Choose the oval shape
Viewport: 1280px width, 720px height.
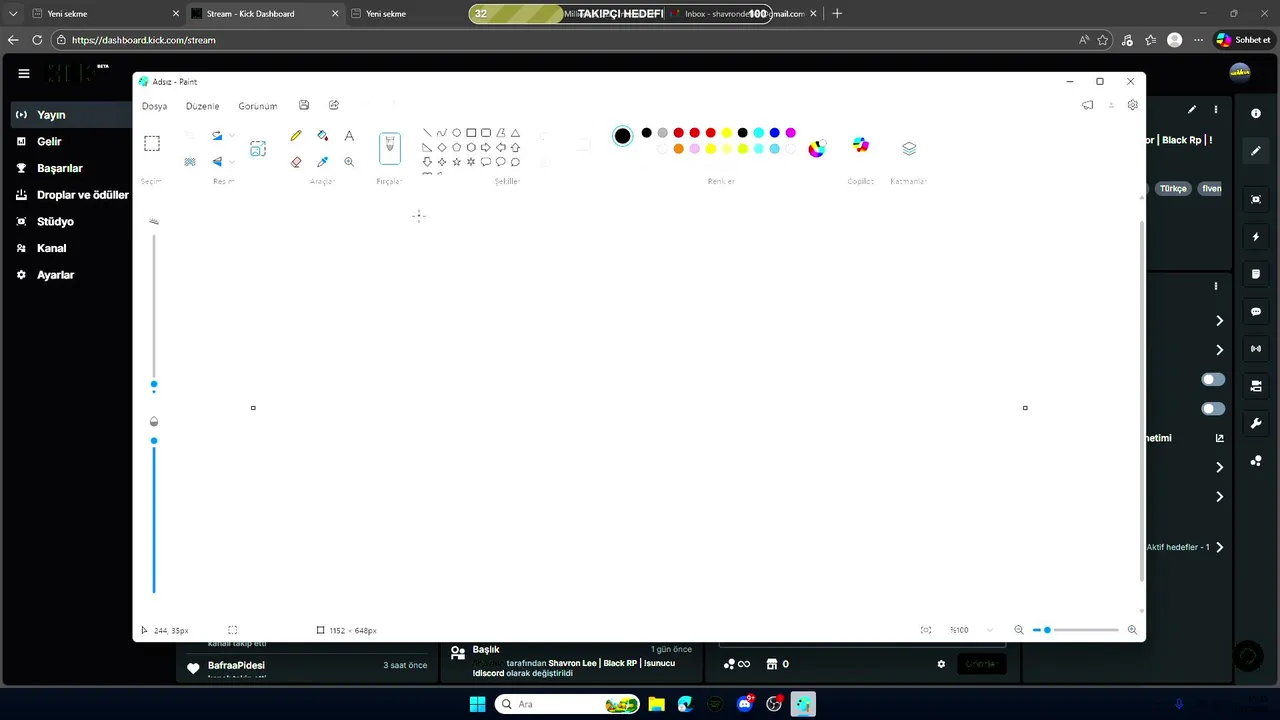click(x=457, y=132)
